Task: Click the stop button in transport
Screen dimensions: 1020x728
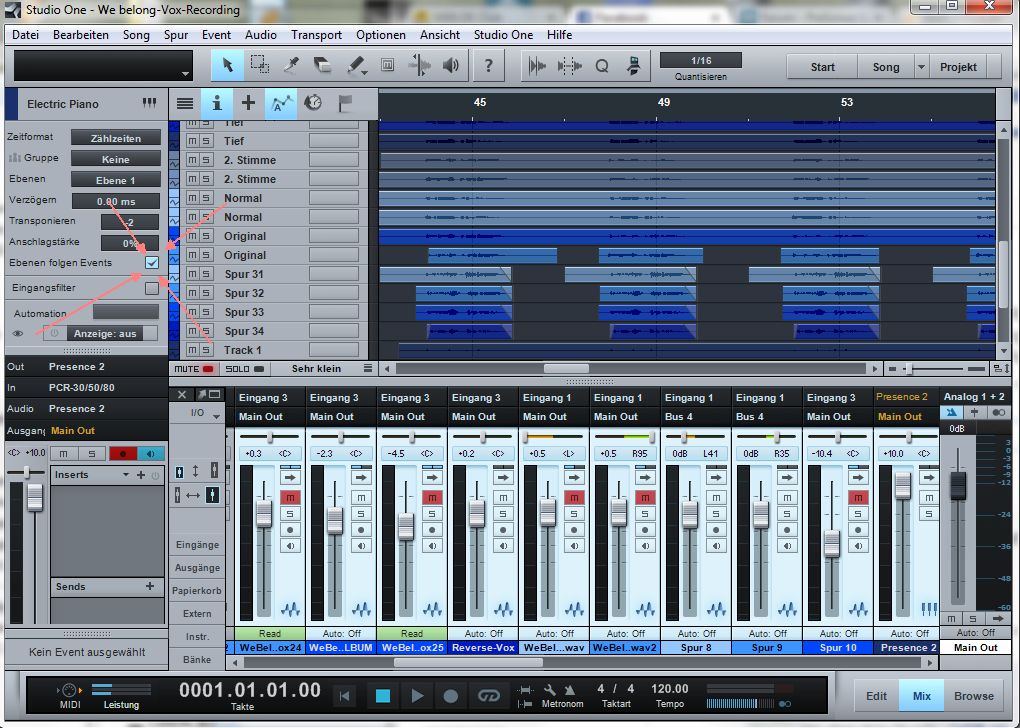Action: pyautogui.click(x=383, y=696)
